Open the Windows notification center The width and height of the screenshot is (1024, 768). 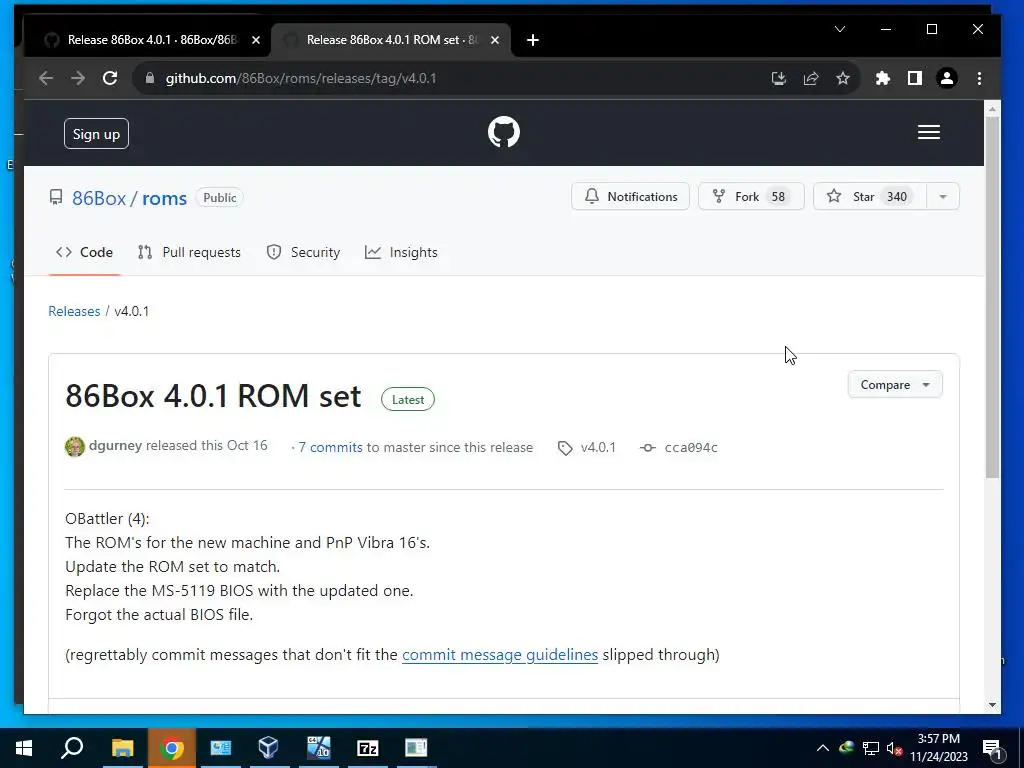tap(991, 749)
